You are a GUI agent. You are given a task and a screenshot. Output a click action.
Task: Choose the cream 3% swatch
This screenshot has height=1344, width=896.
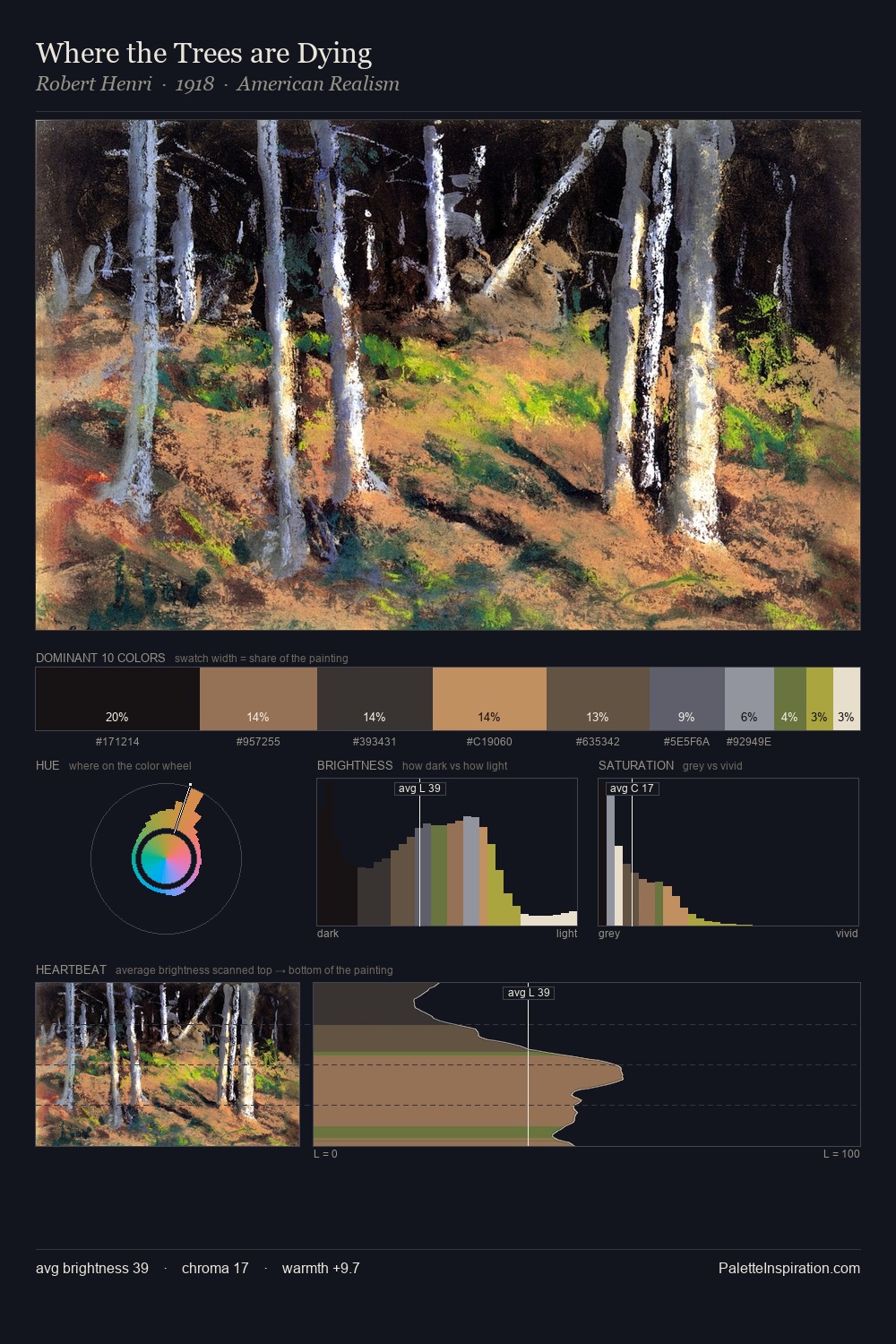(847, 699)
